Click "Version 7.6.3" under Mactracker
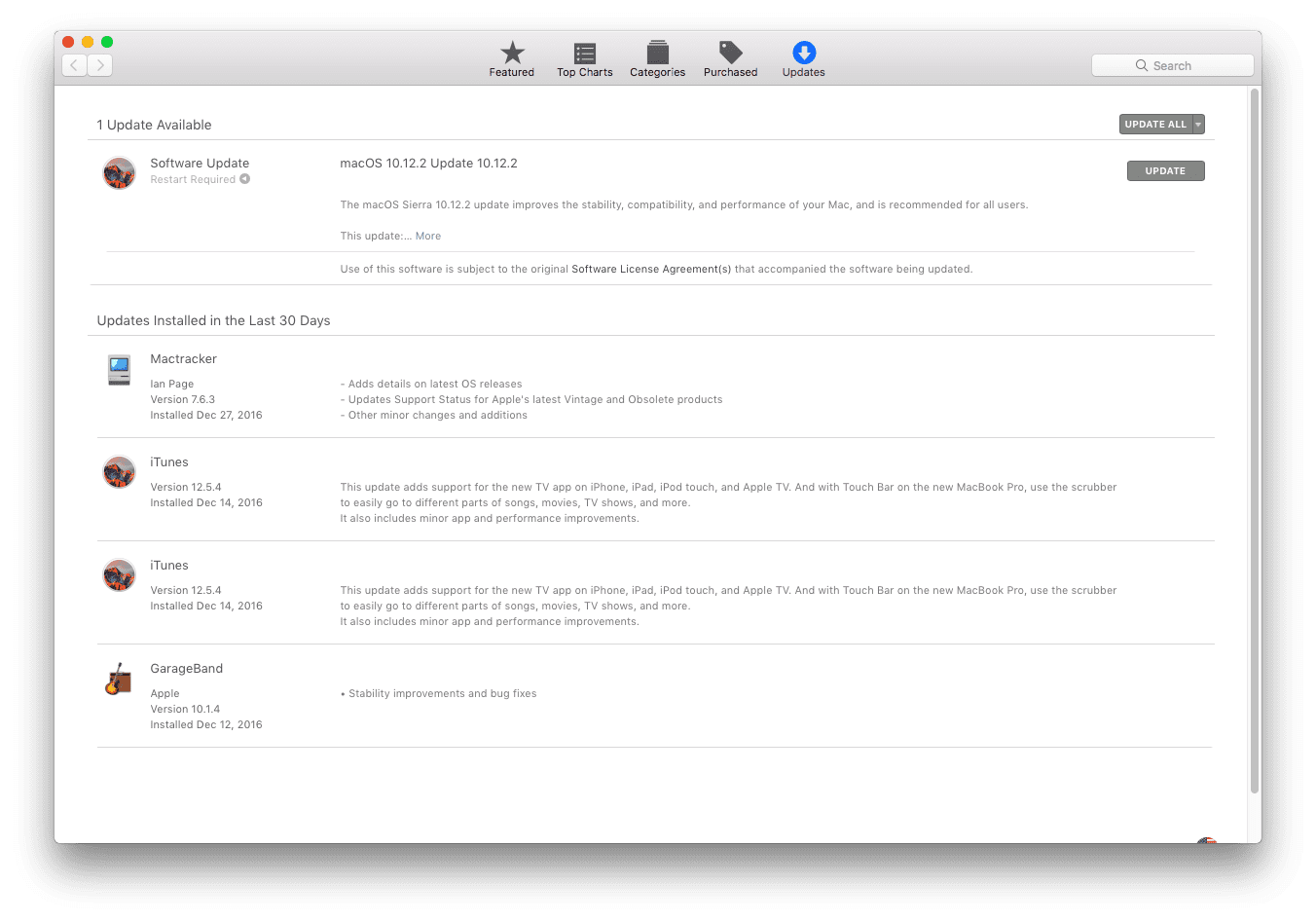Screen dimensions: 1316x921 pyautogui.click(x=183, y=399)
